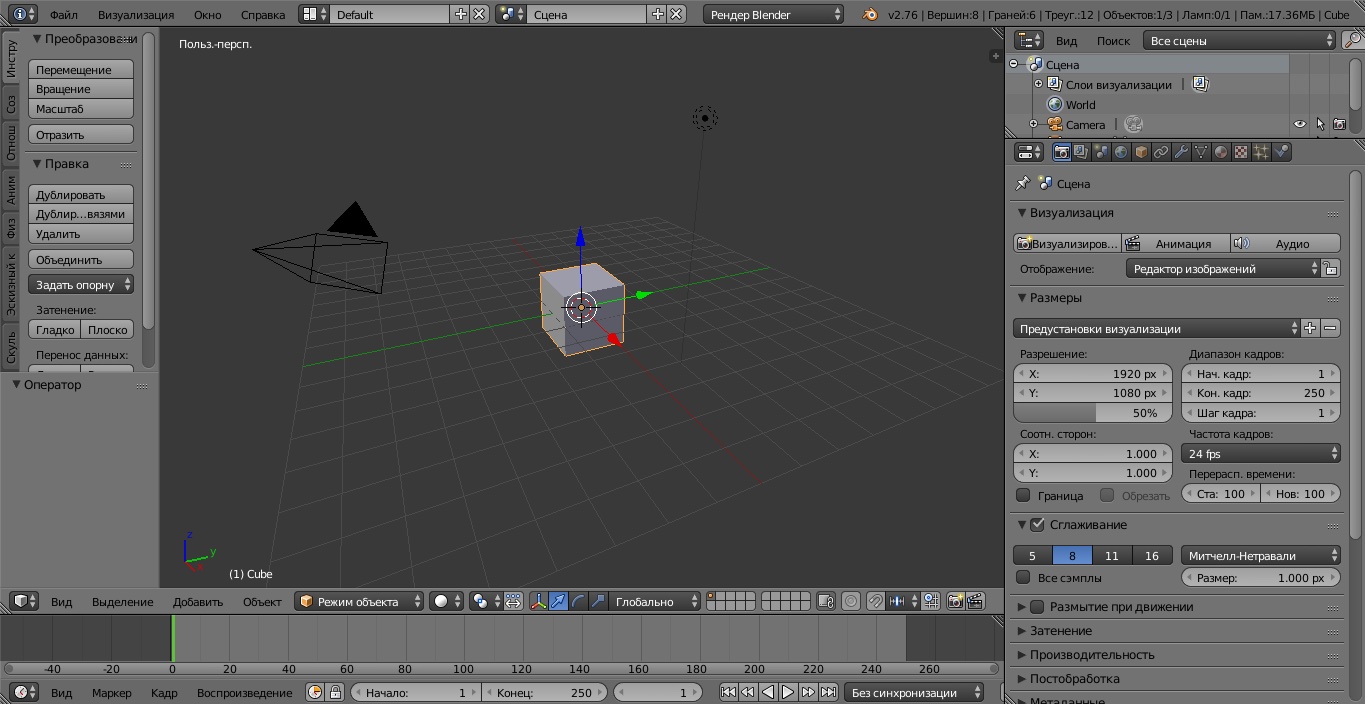Open the Scene properties tab icon
This screenshot has height=704, width=1365.
pos(1101,152)
